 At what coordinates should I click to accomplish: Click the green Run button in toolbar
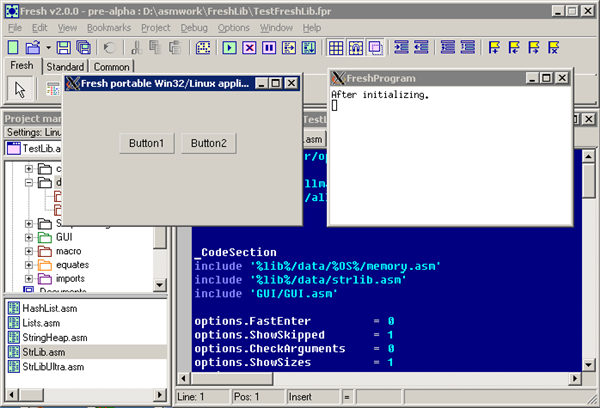(x=229, y=47)
